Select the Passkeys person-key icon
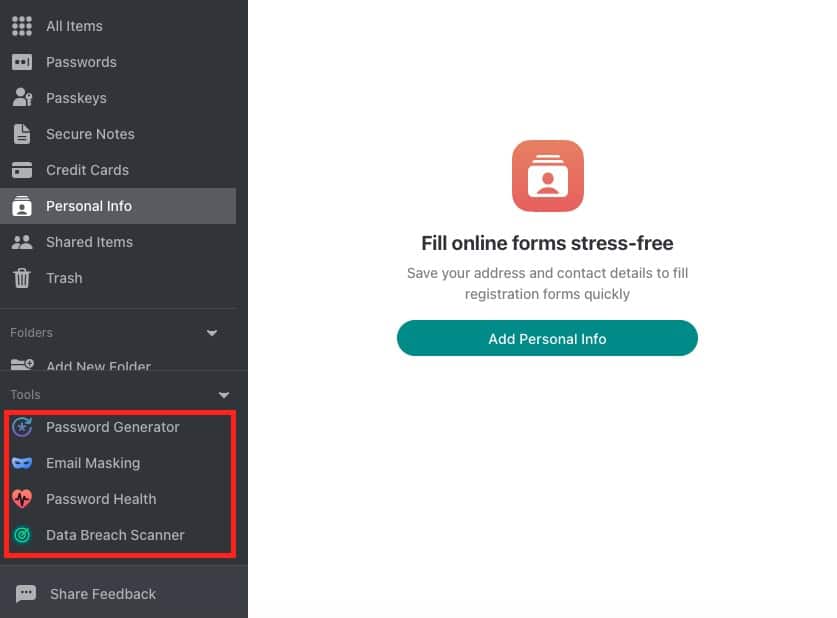Image resolution: width=837 pixels, height=618 pixels. 22,98
